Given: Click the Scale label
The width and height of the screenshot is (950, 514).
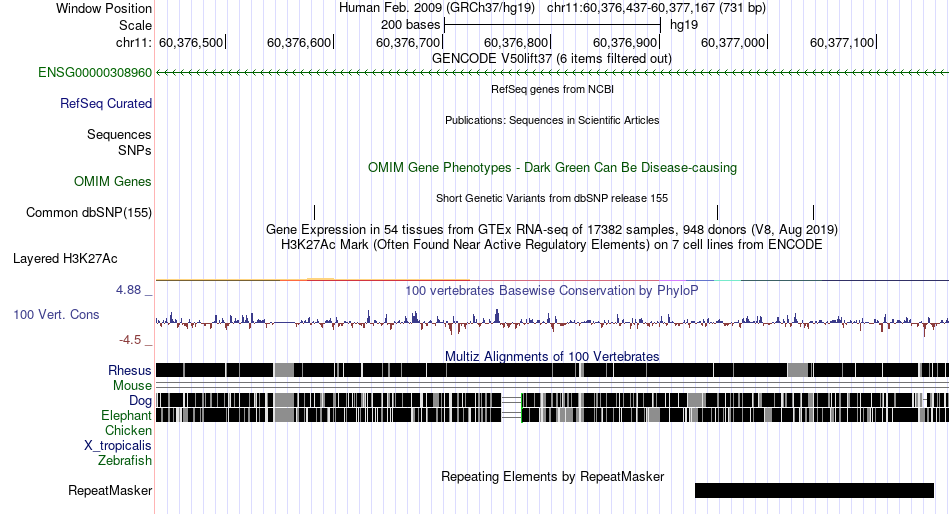Looking at the screenshot, I should (135, 25).
